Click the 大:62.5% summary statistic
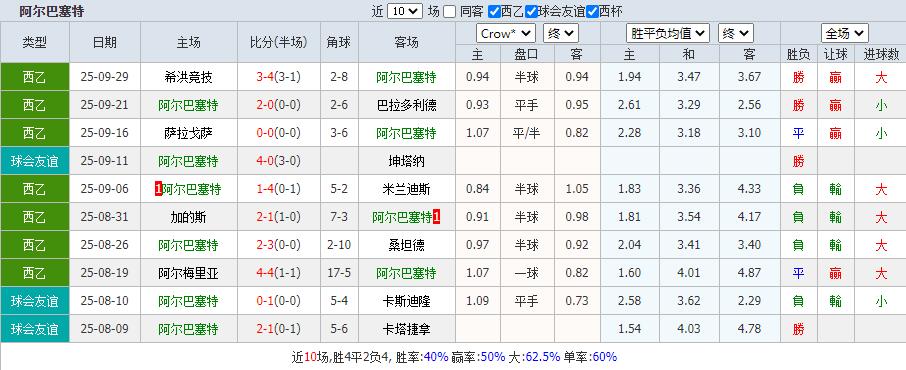Image resolution: width=906 pixels, height=370 pixels. click(534, 357)
